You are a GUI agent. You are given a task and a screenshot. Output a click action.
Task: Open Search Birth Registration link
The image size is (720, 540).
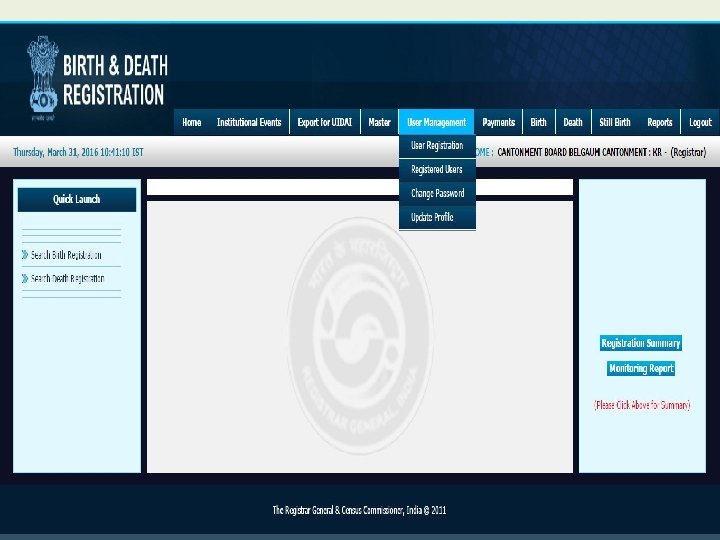coord(66,255)
